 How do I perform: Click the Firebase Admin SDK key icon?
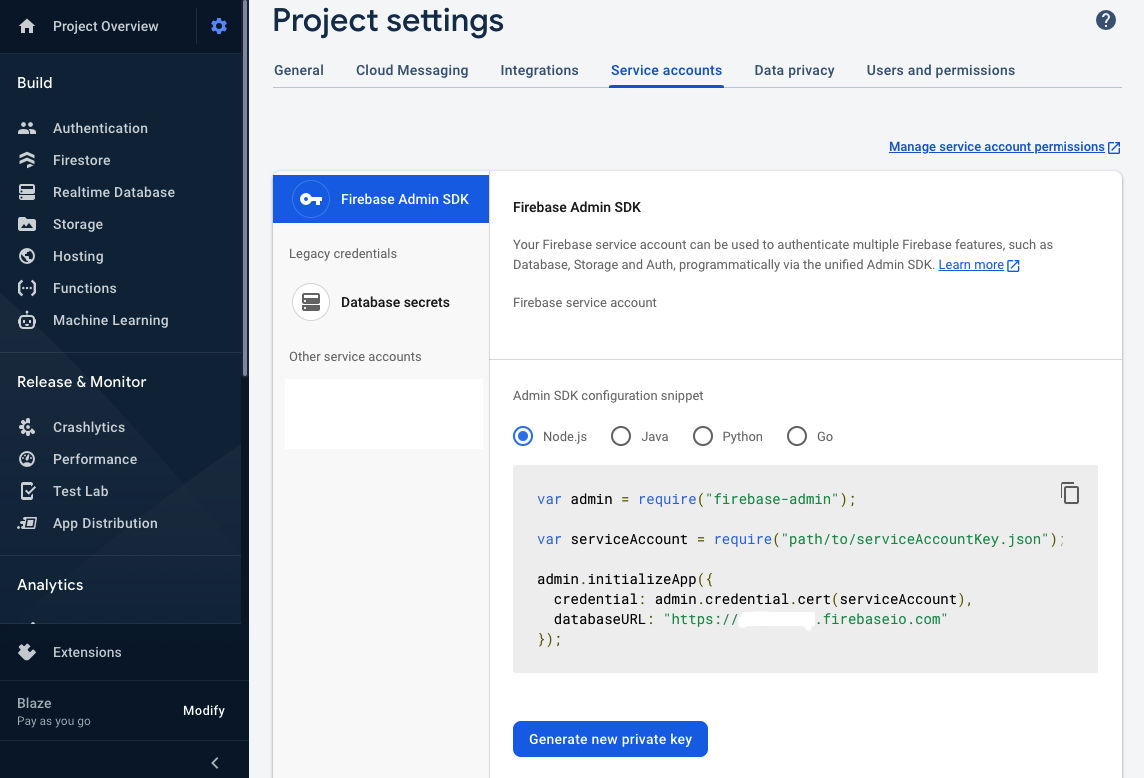(x=311, y=199)
